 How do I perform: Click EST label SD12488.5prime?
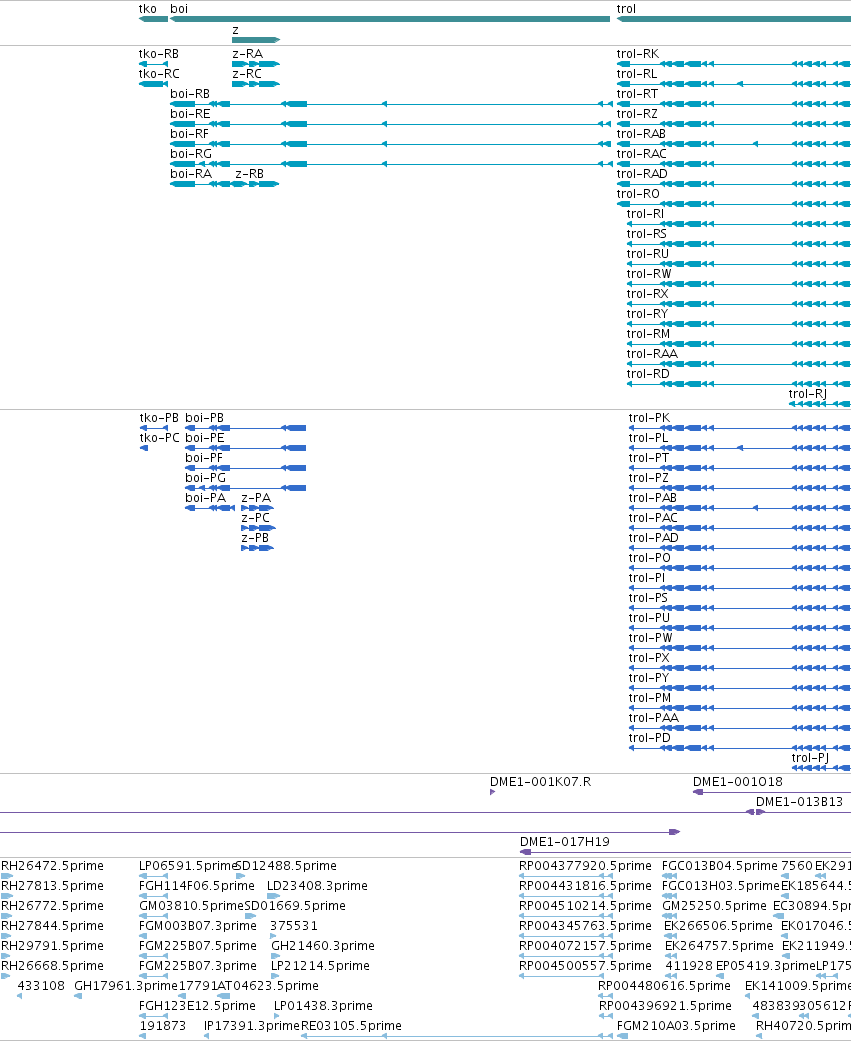287,866
